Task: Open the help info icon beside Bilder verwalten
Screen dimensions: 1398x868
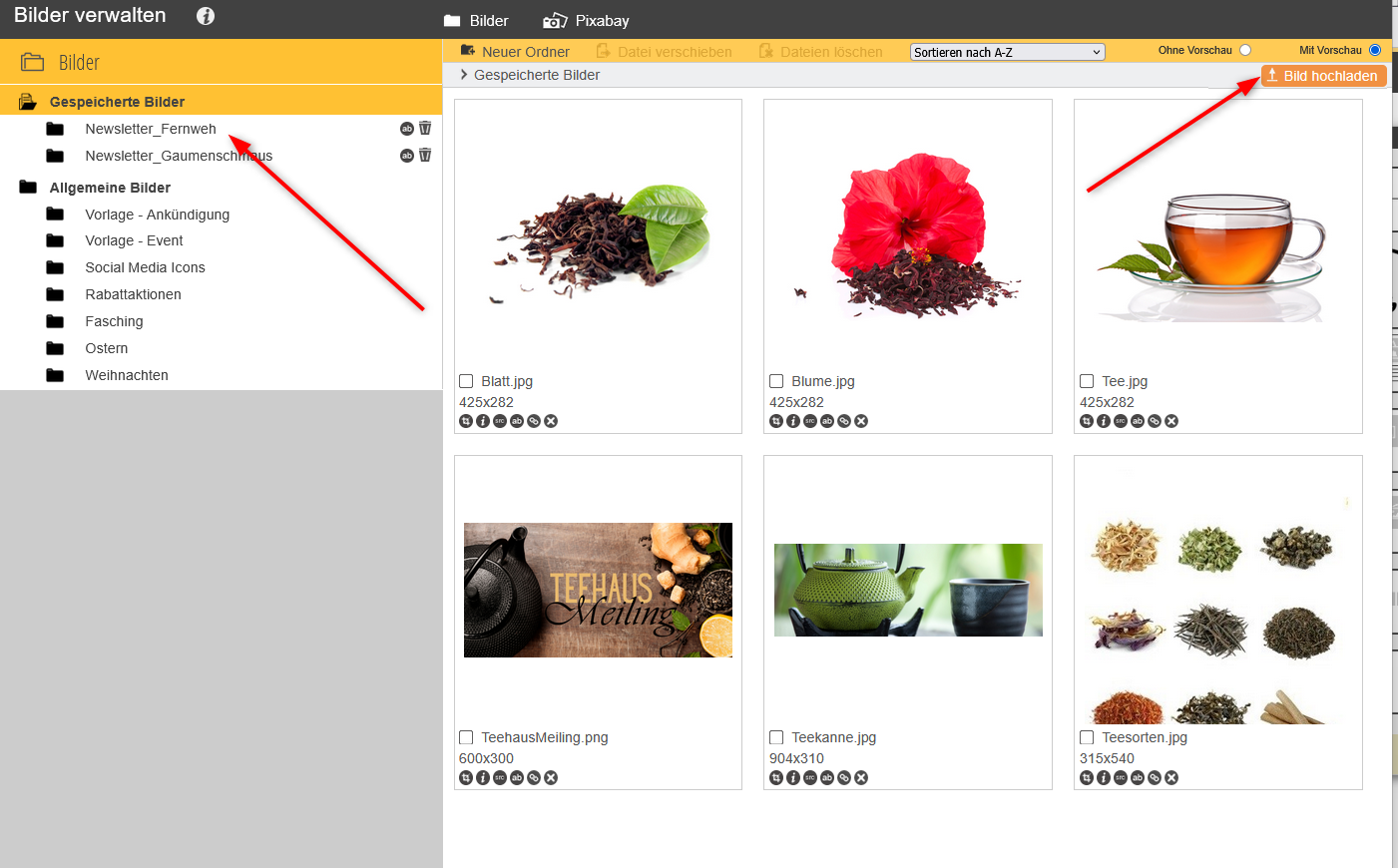Action: [206, 16]
